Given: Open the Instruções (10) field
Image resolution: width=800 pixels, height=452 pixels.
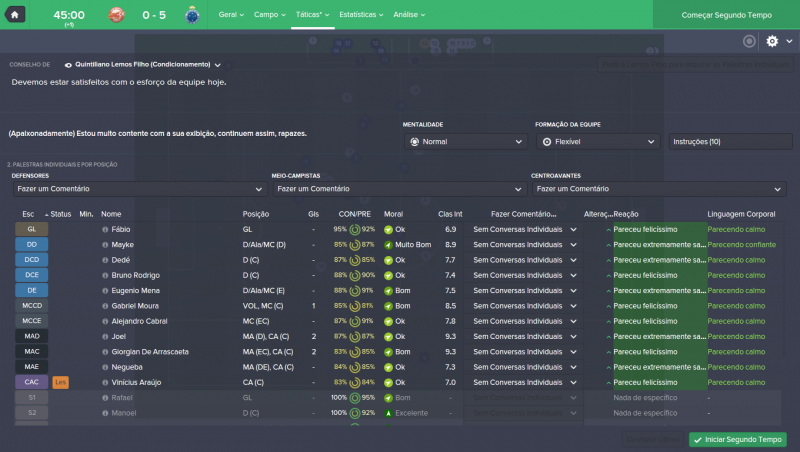Looking at the screenshot, I should 728,142.
